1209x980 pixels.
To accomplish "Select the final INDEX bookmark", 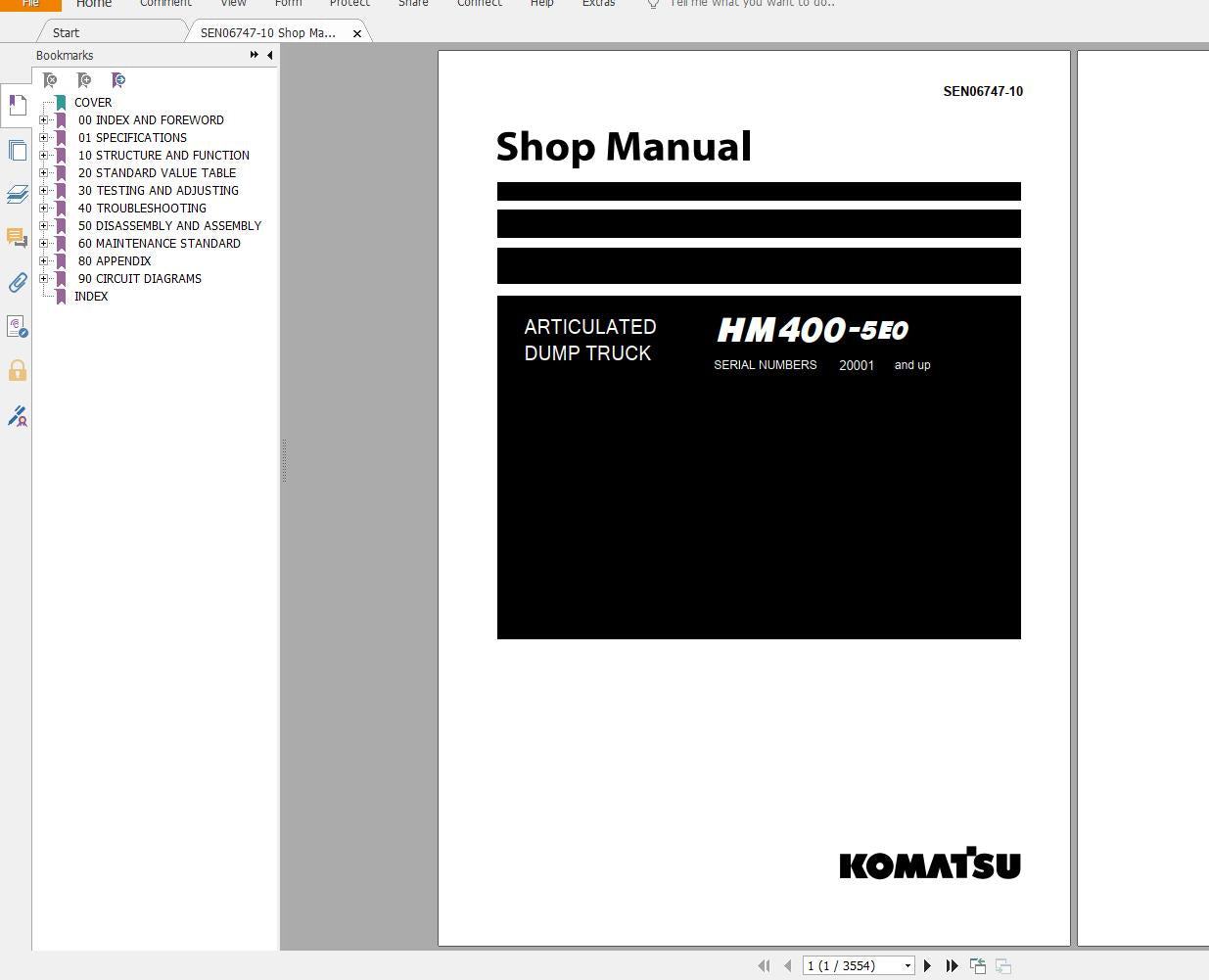I will coord(91,296).
